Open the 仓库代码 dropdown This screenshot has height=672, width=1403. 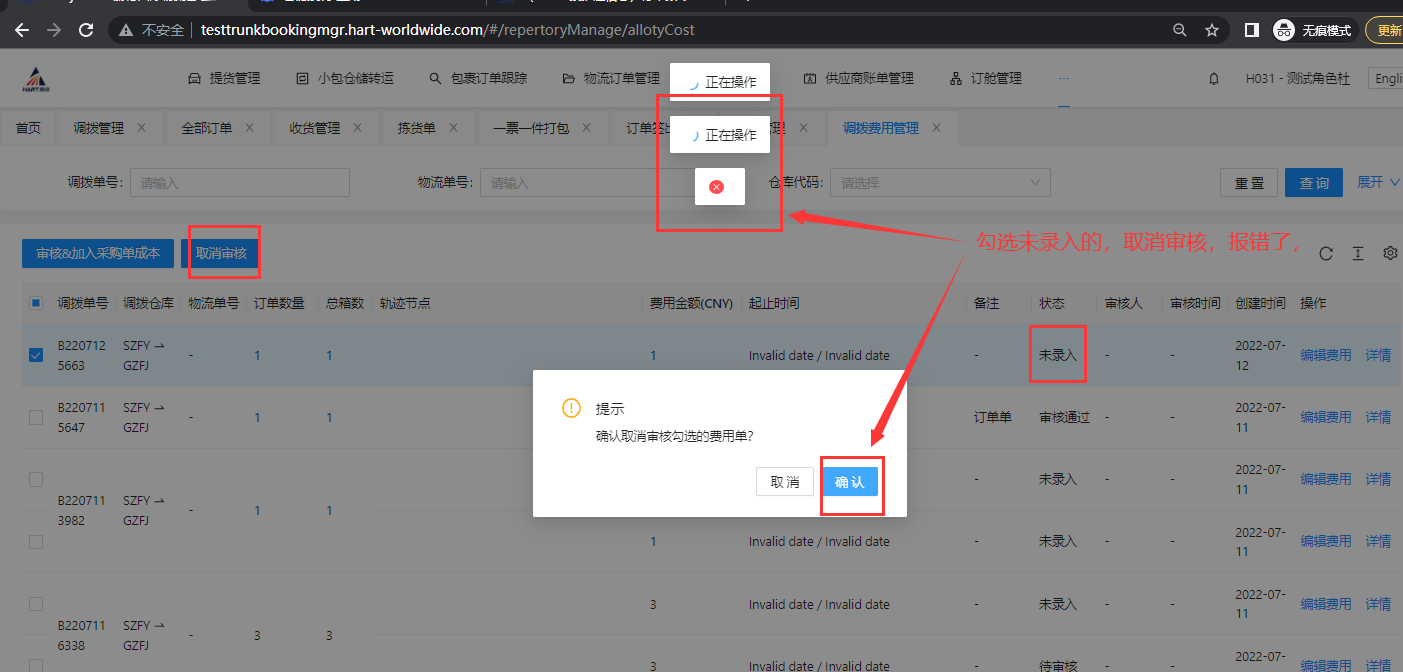pyautogui.click(x=939, y=183)
